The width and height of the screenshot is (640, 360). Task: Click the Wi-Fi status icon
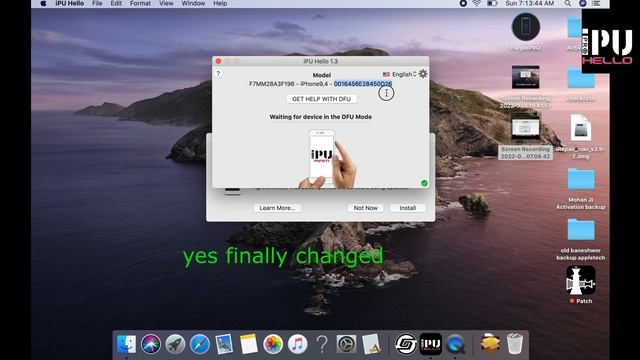476,3
